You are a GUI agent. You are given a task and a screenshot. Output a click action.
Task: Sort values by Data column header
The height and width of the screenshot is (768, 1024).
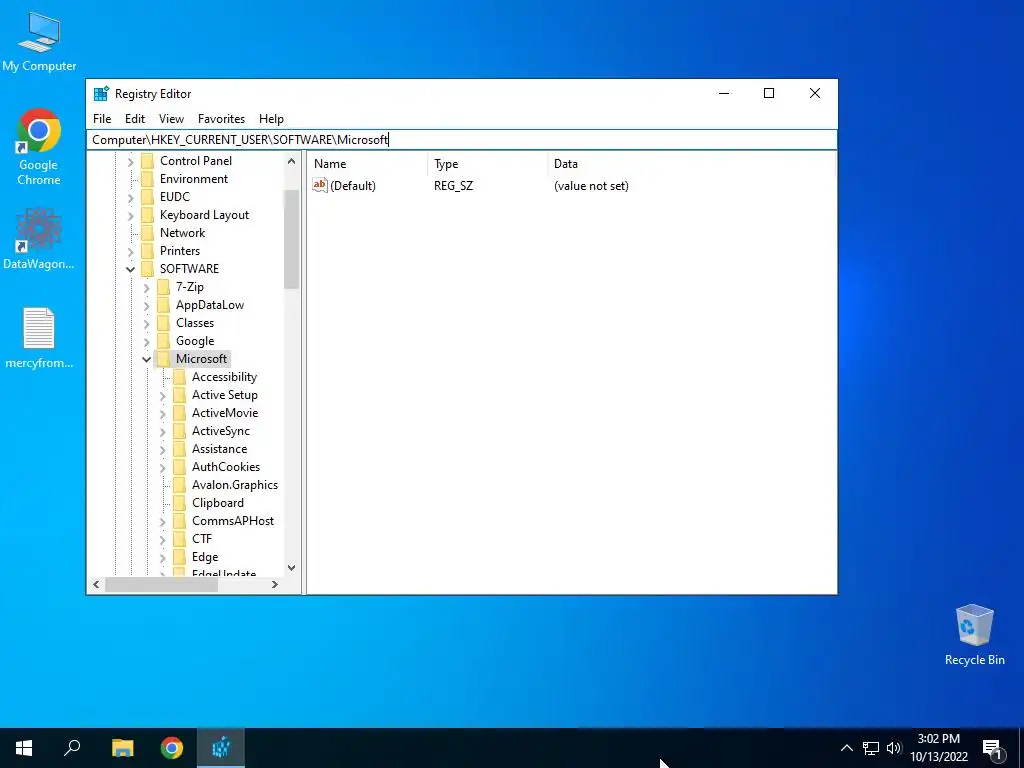(691, 164)
